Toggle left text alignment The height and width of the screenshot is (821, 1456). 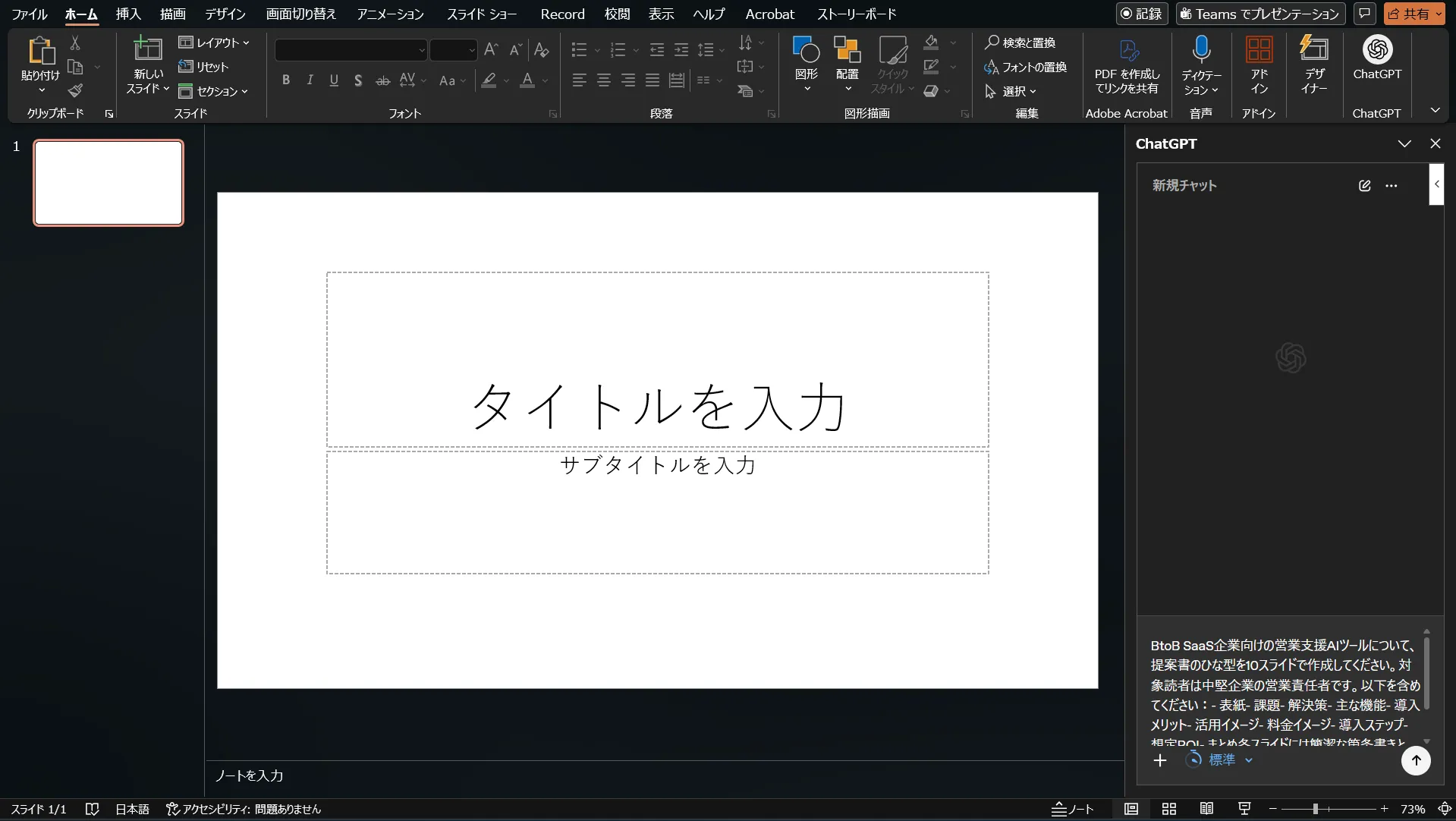(x=579, y=80)
